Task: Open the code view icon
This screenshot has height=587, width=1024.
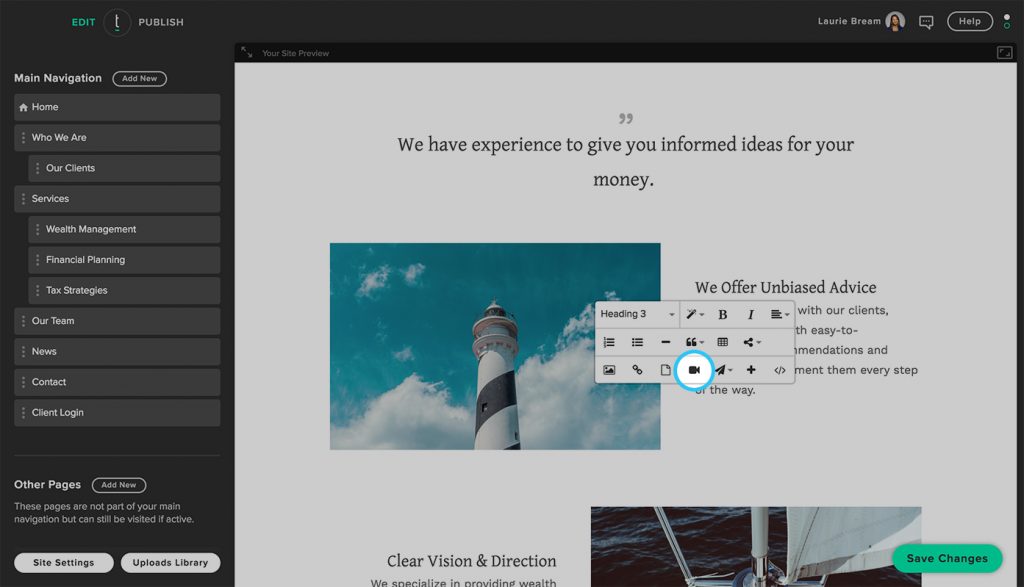Action: [x=780, y=370]
